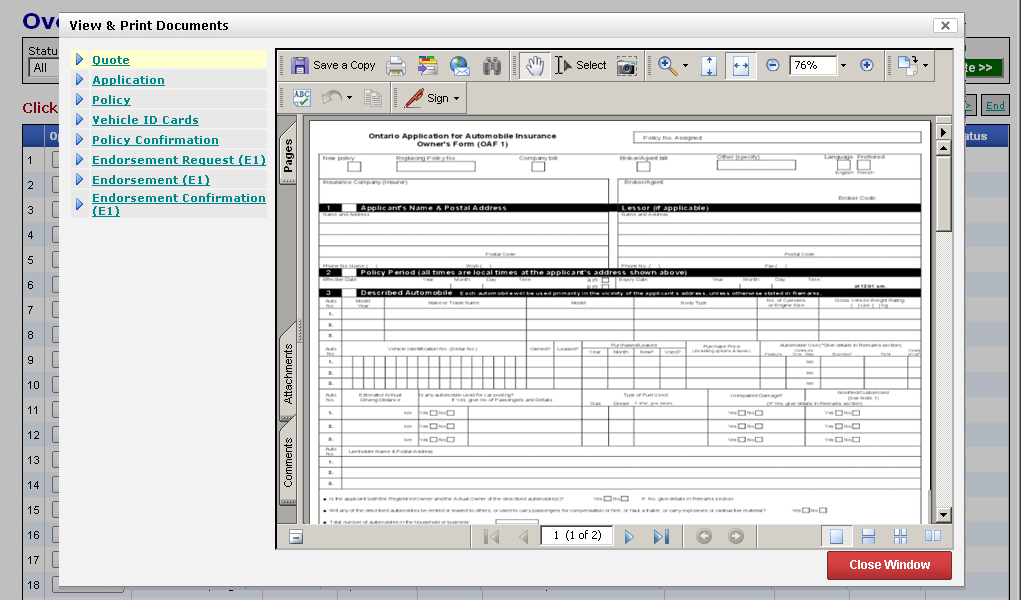Go to next view with the right arrow
This screenshot has height=600, width=1021.
(736, 536)
